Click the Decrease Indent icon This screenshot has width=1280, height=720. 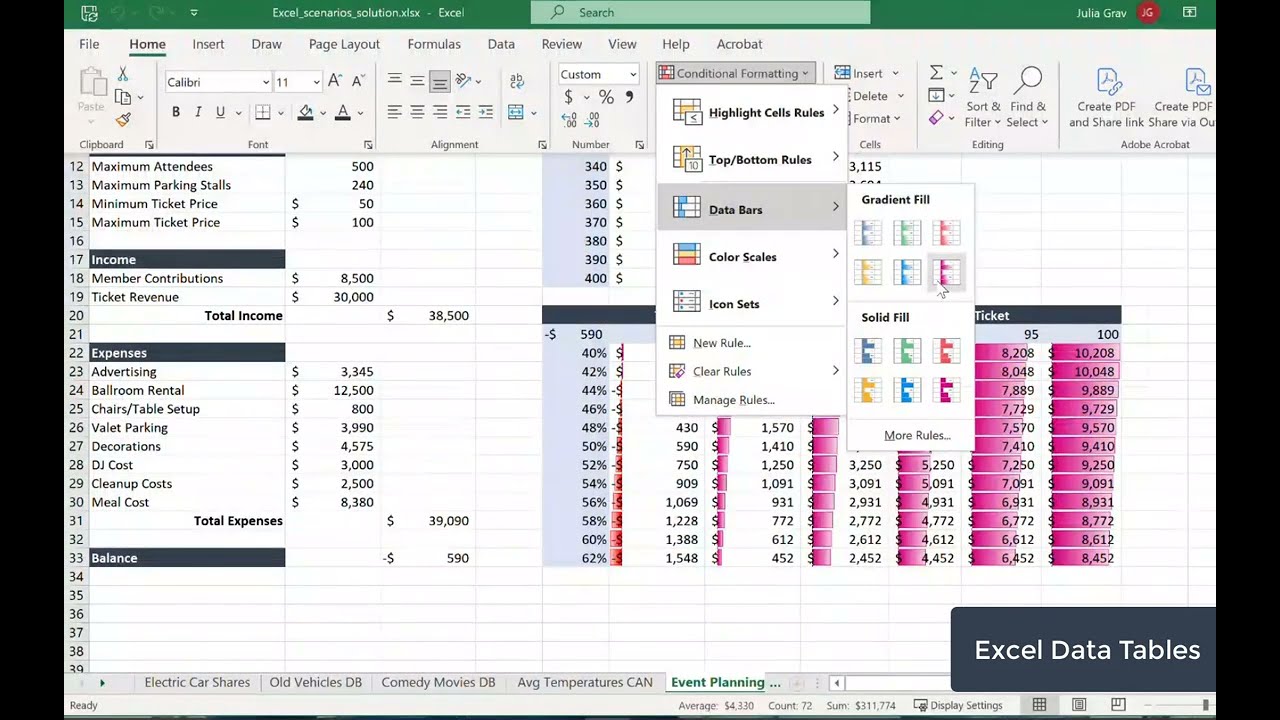[463, 112]
